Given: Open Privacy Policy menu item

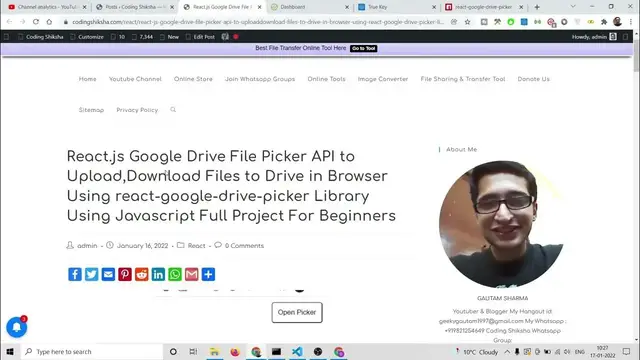Looking at the screenshot, I should [x=137, y=110].
